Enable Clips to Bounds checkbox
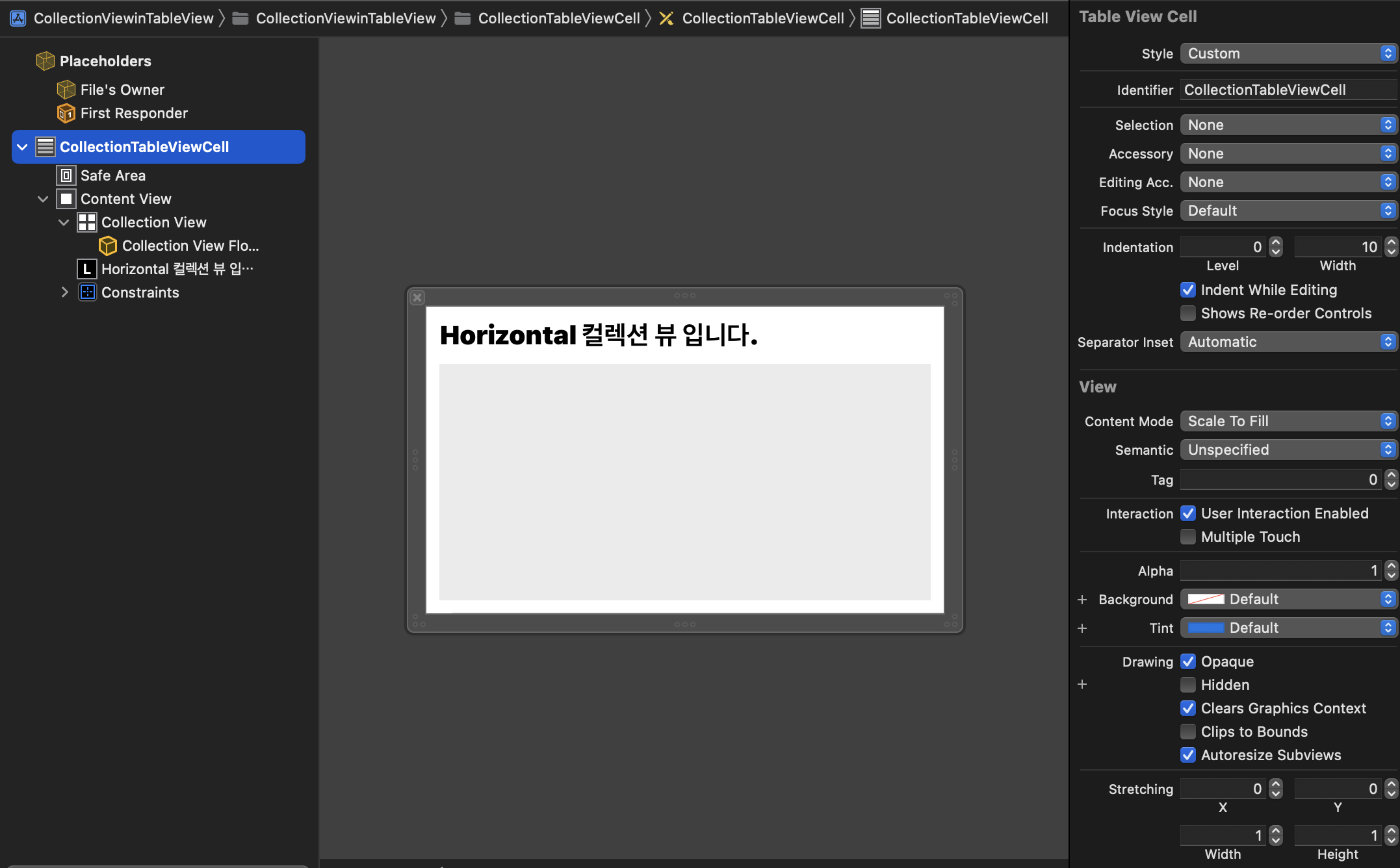The image size is (1400, 868). coord(1188,732)
